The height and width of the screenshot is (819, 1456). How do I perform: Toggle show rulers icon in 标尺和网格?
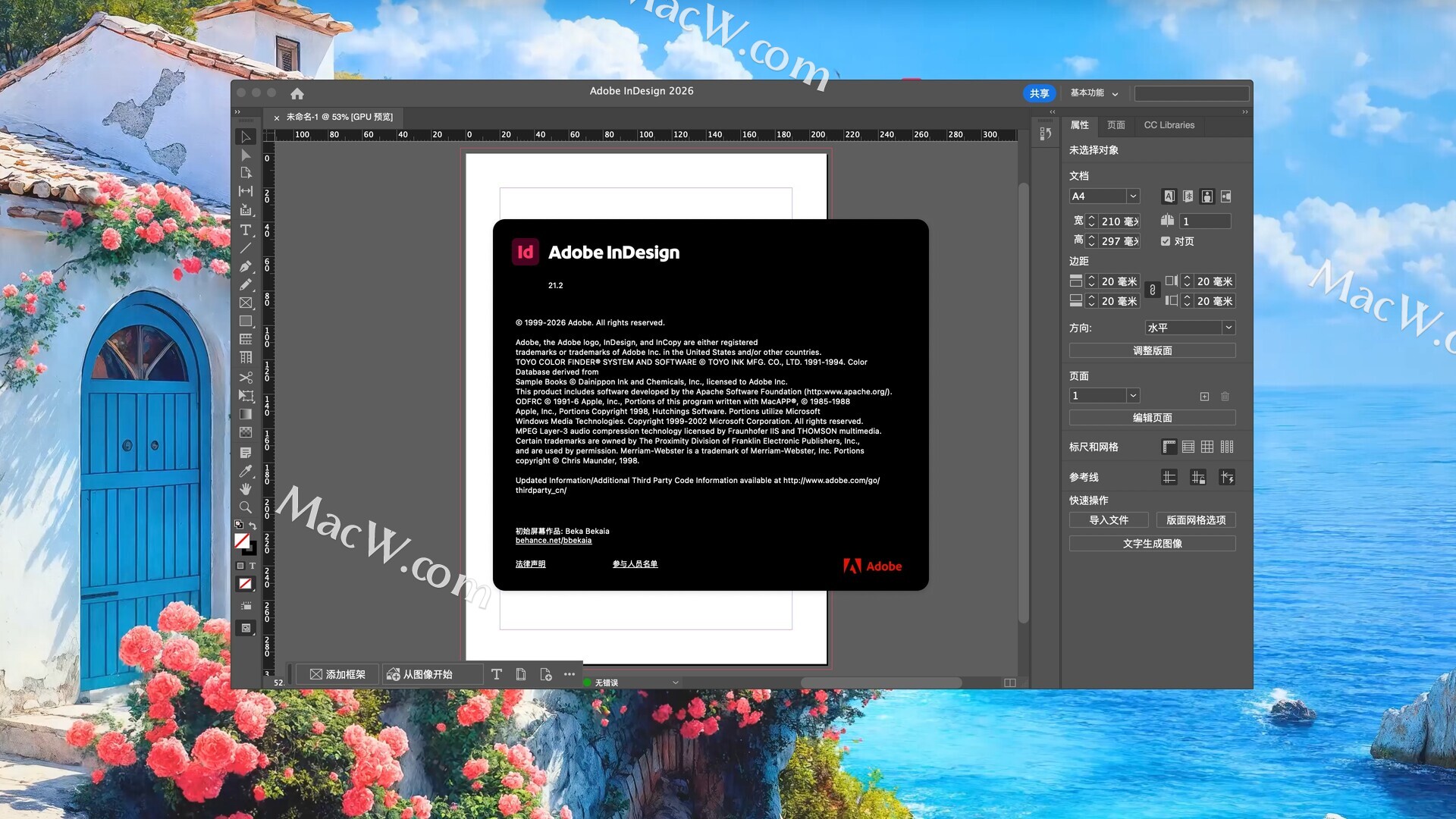(1169, 447)
